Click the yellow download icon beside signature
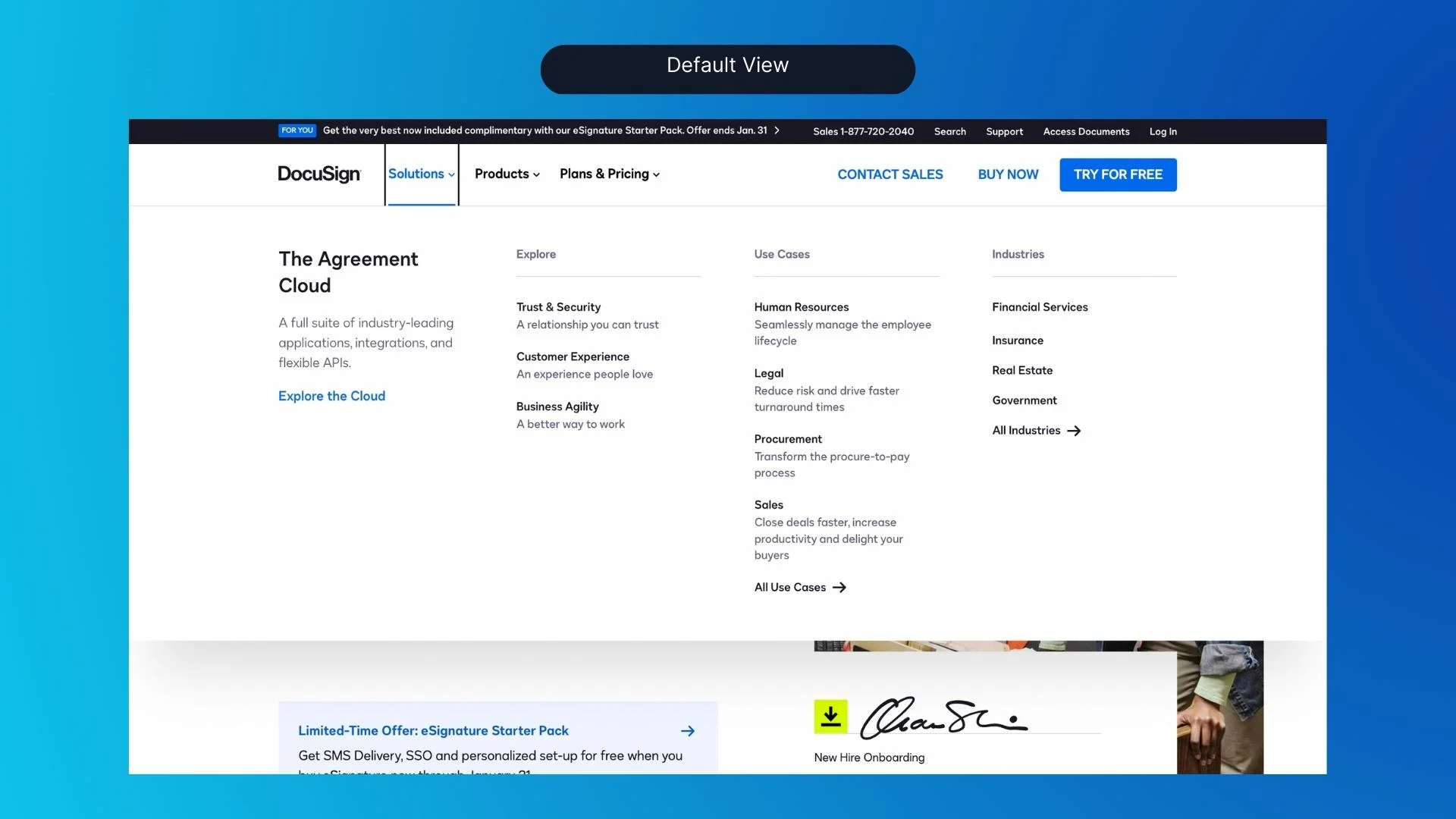1456x819 pixels. 830,717
